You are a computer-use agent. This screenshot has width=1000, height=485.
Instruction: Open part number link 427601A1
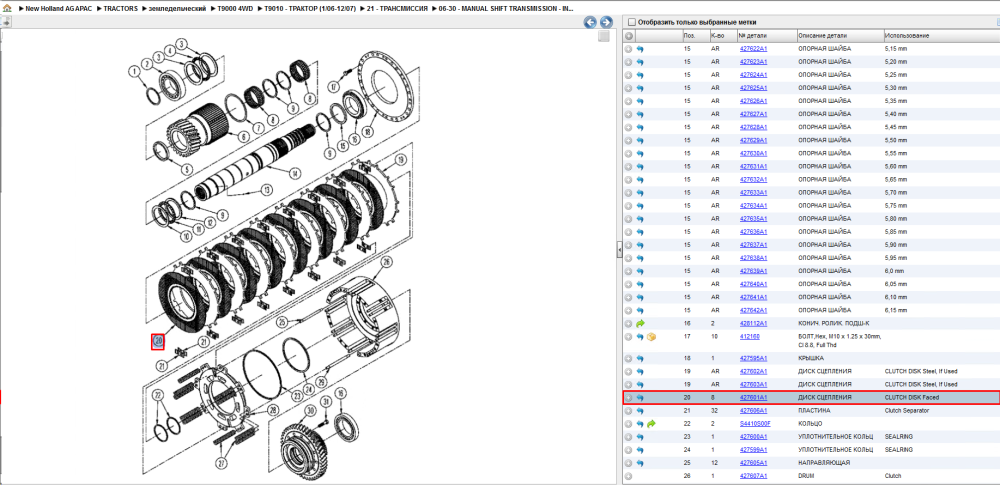753,398
